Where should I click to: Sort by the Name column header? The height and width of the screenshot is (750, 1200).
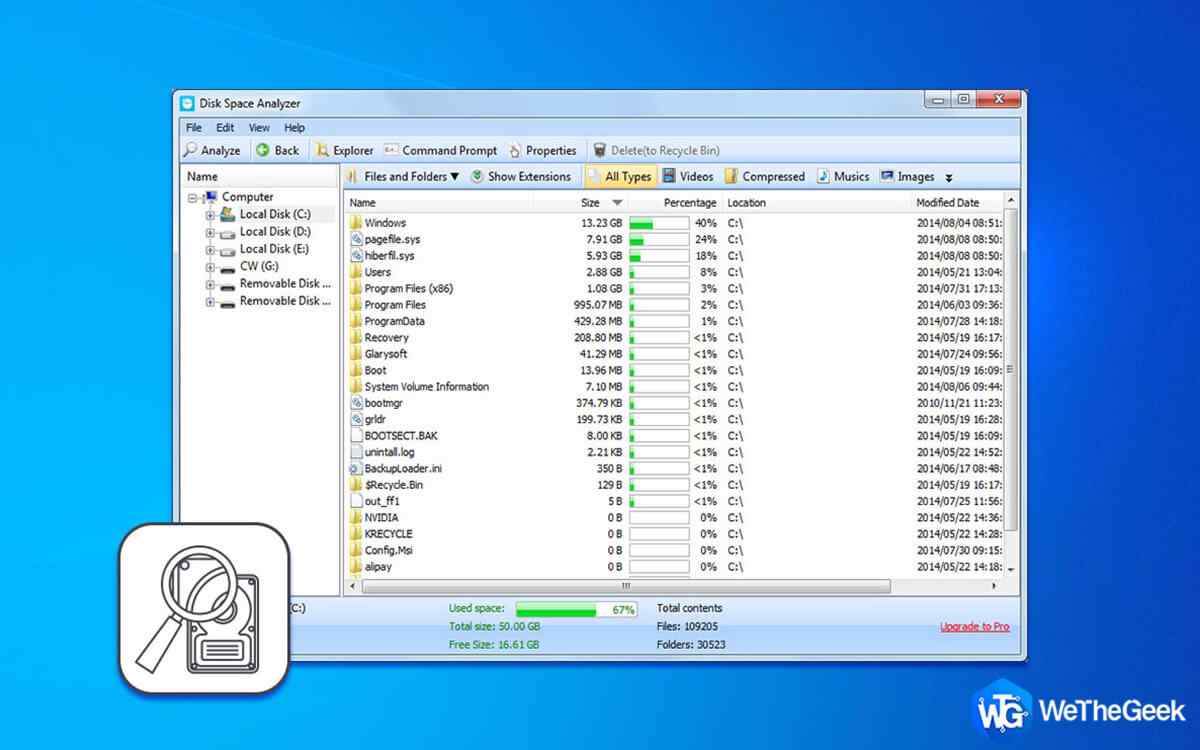pos(439,202)
